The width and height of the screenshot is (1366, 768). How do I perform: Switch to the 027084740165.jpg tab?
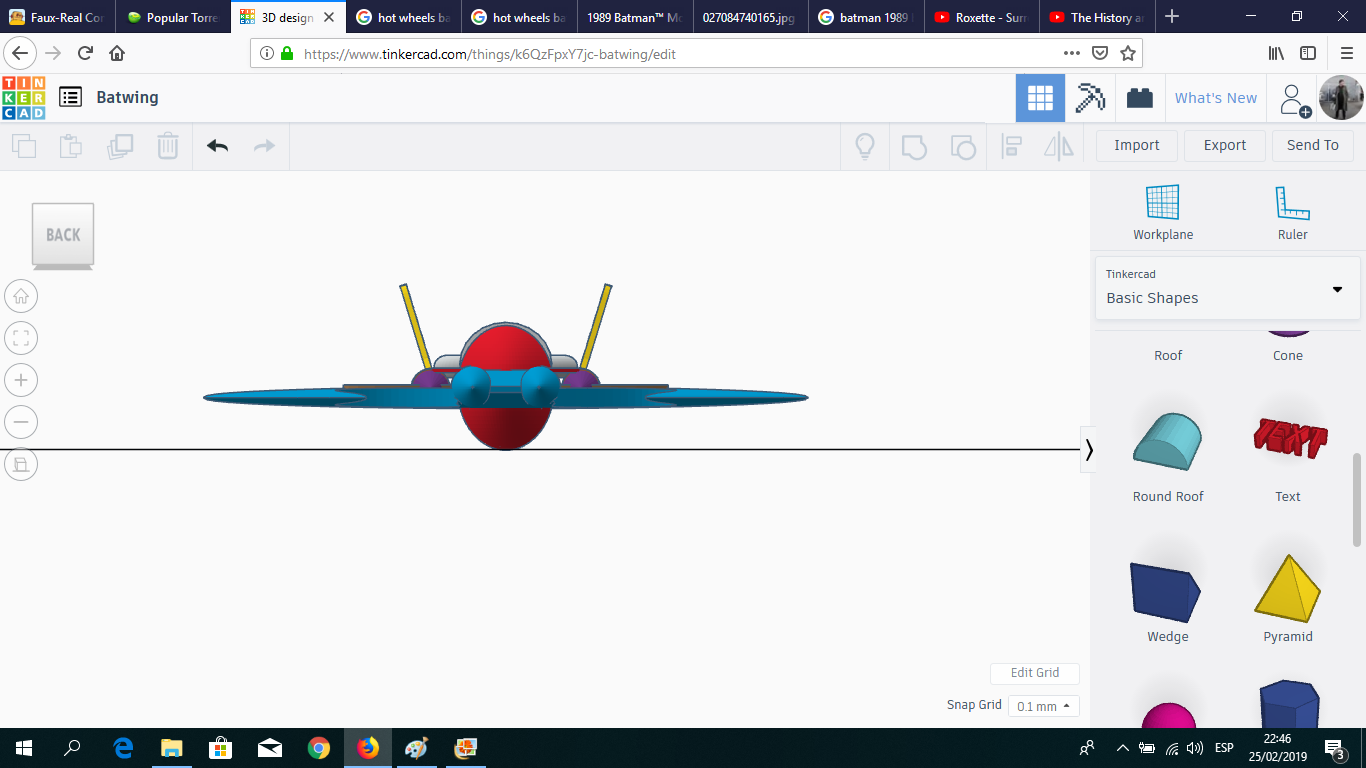[x=748, y=17]
